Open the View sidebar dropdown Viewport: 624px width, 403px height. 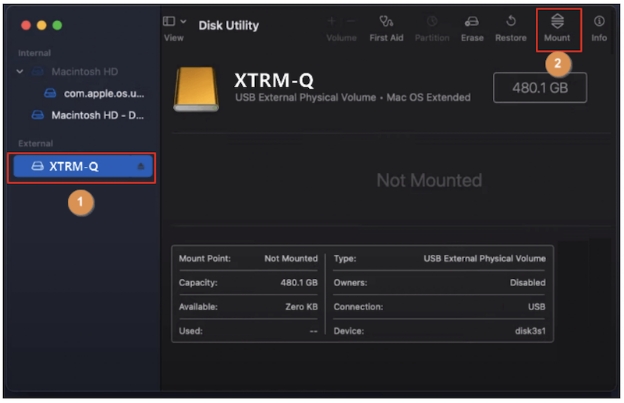[173, 22]
